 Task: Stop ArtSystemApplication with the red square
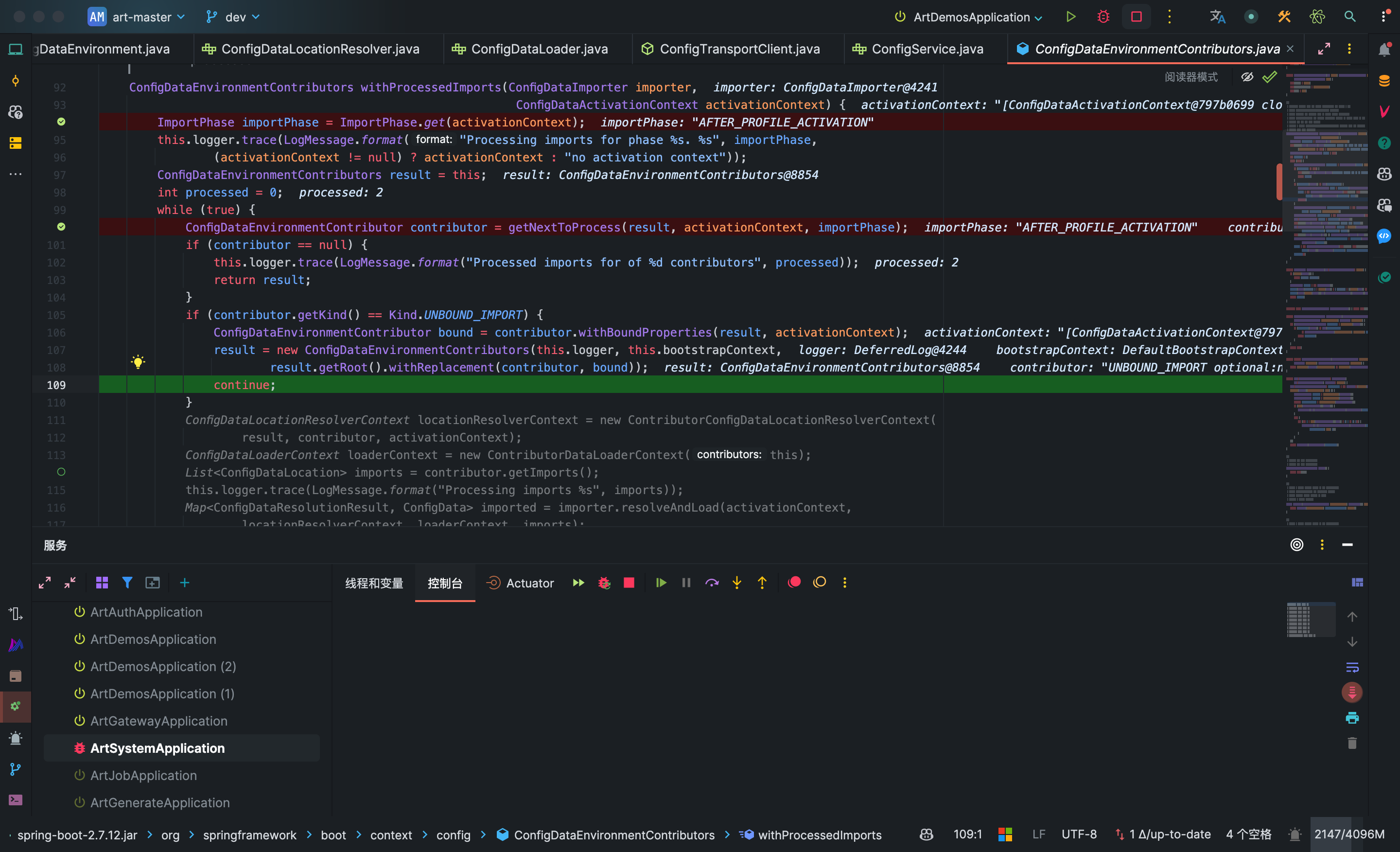pos(629,583)
